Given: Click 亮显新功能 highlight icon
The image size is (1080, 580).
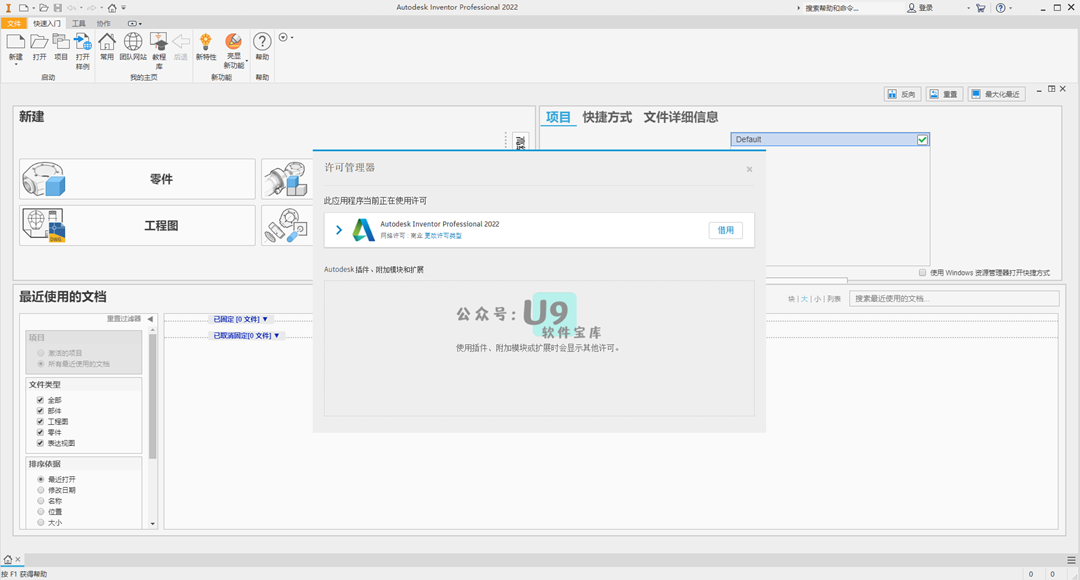Looking at the screenshot, I should [233, 42].
